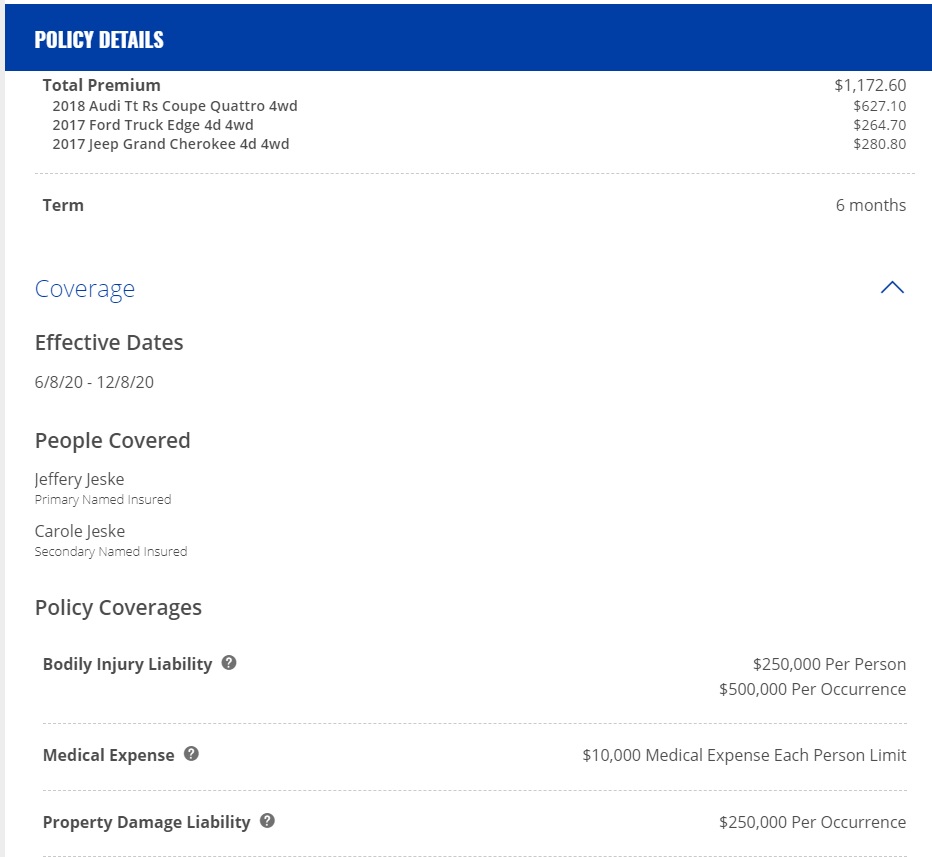
Task: Click the Coverage section heading
Action: tap(85, 289)
